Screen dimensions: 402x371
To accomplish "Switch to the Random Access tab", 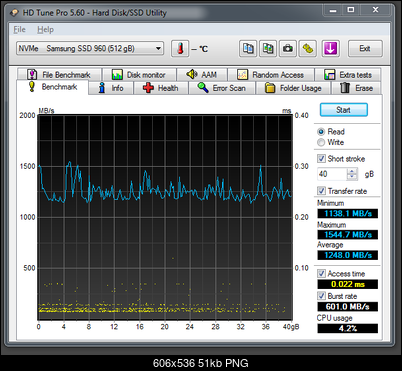I will [271, 75].
